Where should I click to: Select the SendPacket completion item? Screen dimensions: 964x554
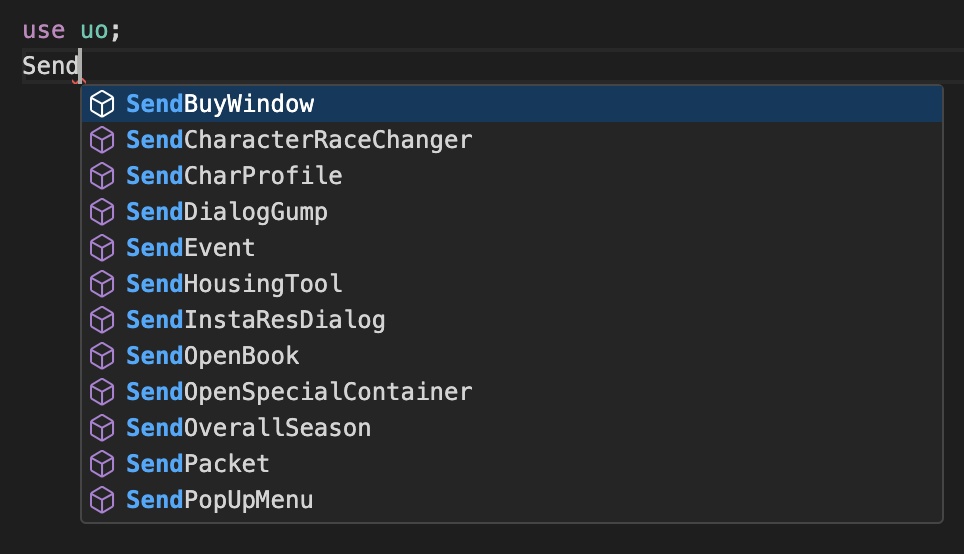tap(512, 464)
